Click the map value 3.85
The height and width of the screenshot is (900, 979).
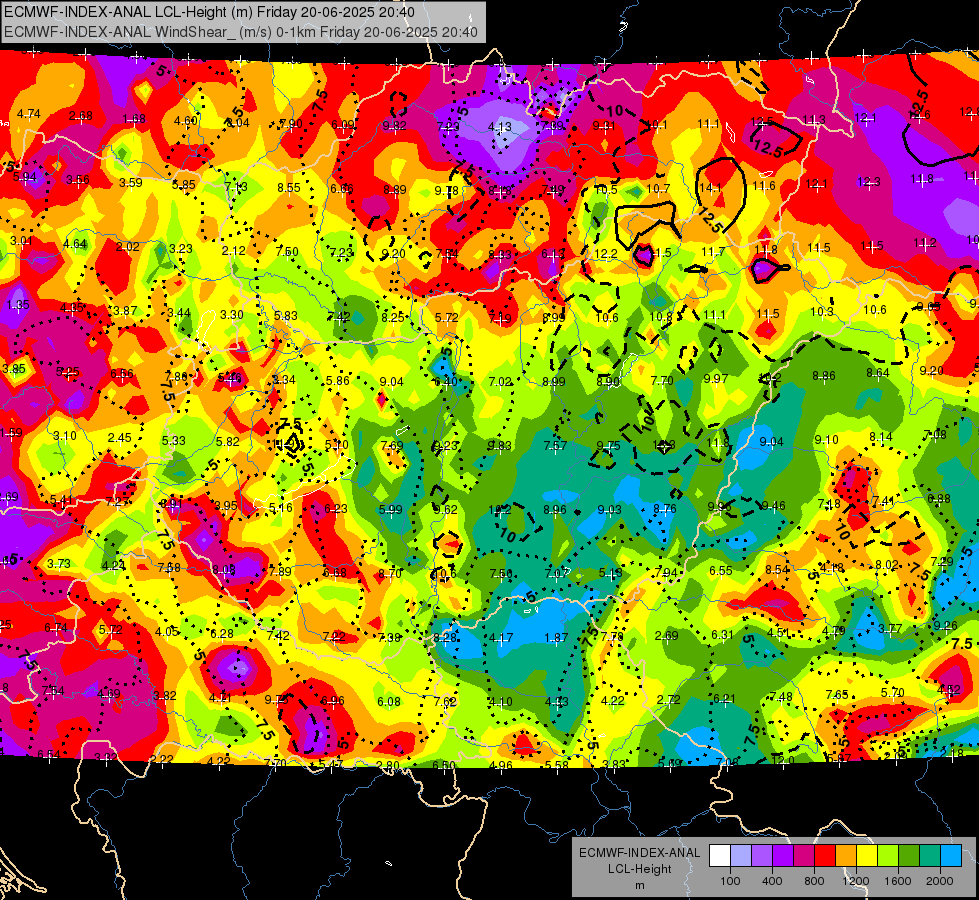pos(14,368)
